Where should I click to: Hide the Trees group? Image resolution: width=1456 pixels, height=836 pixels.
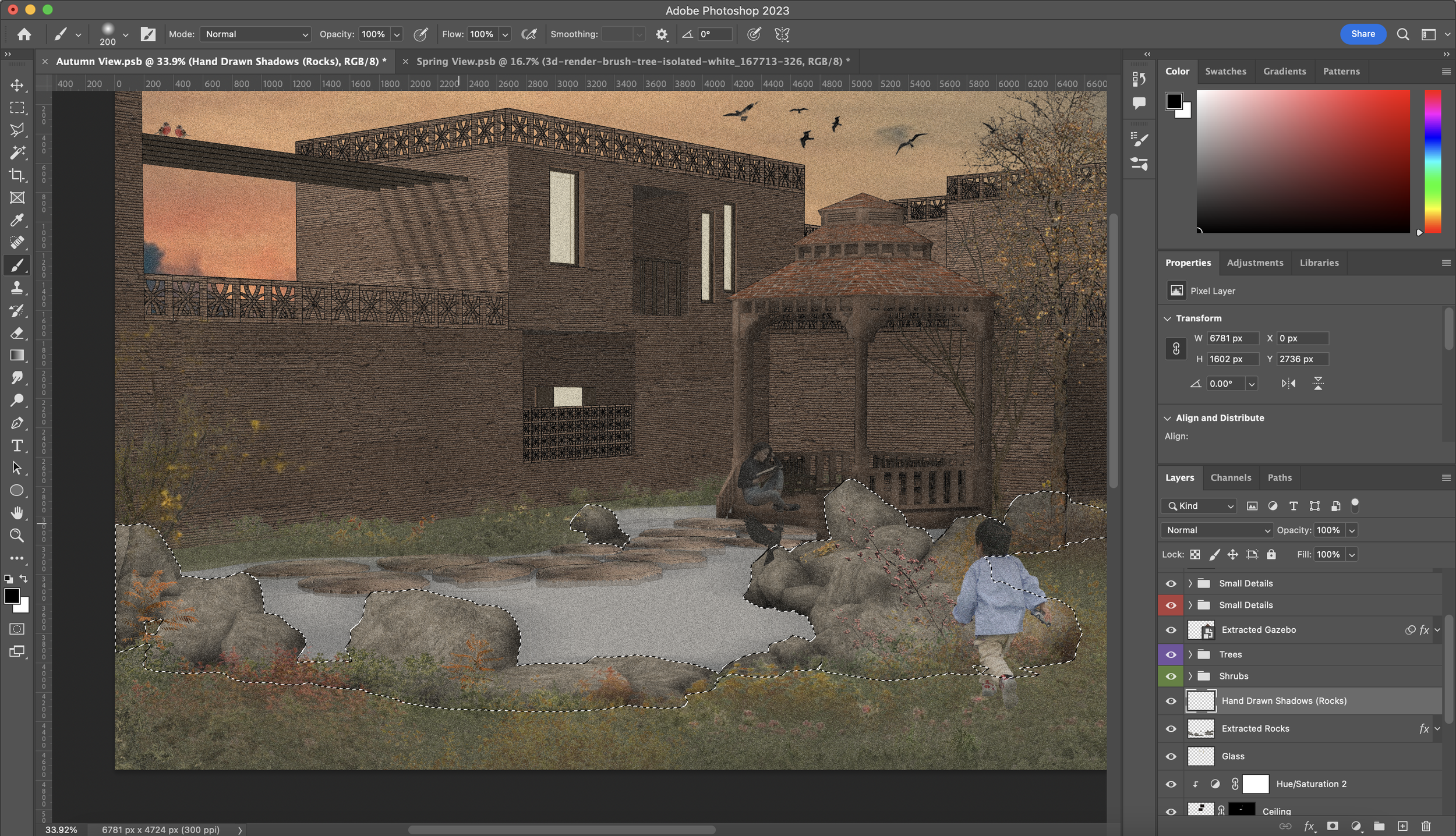click(x=1171, y=654)
